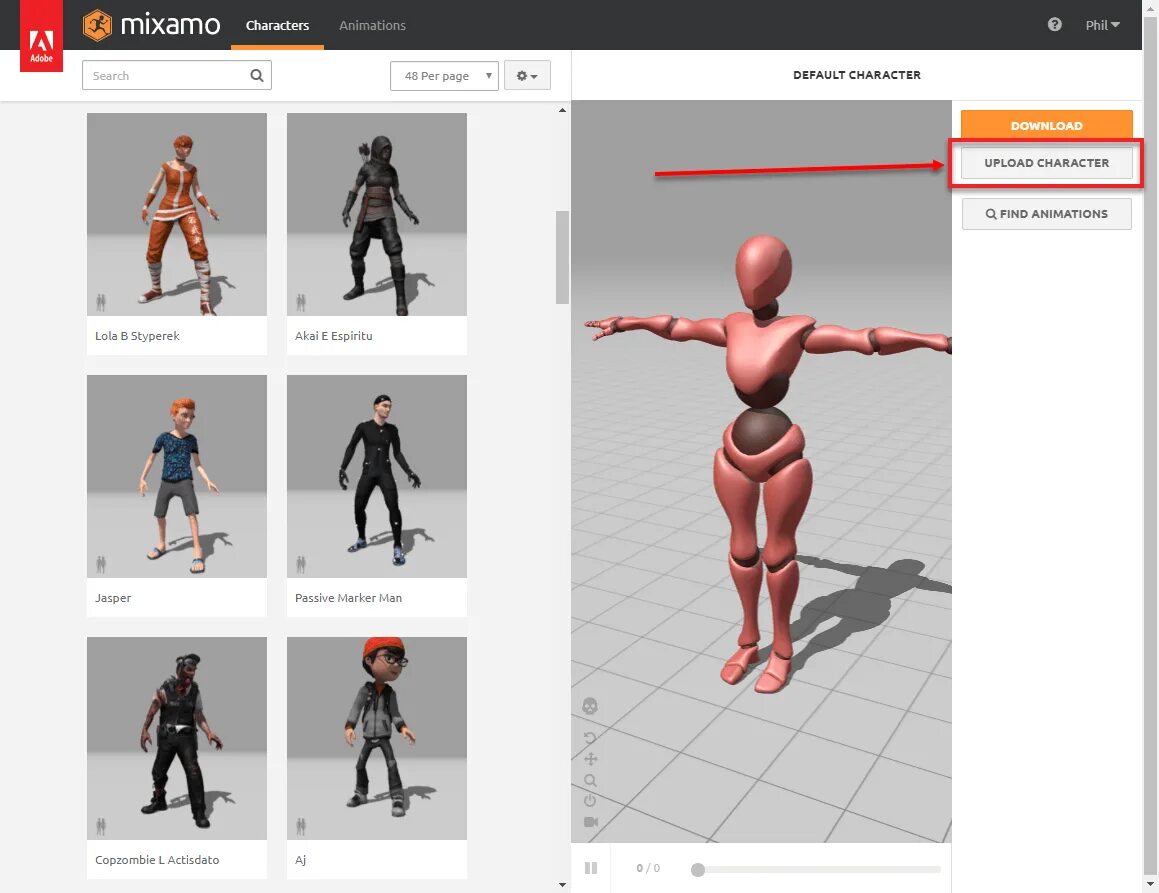The height and width of the screenshot is (893, 1159).
Task: Click rig icon on Aj thumbnail
Action: pyautogui.click(x=301, y=826)
